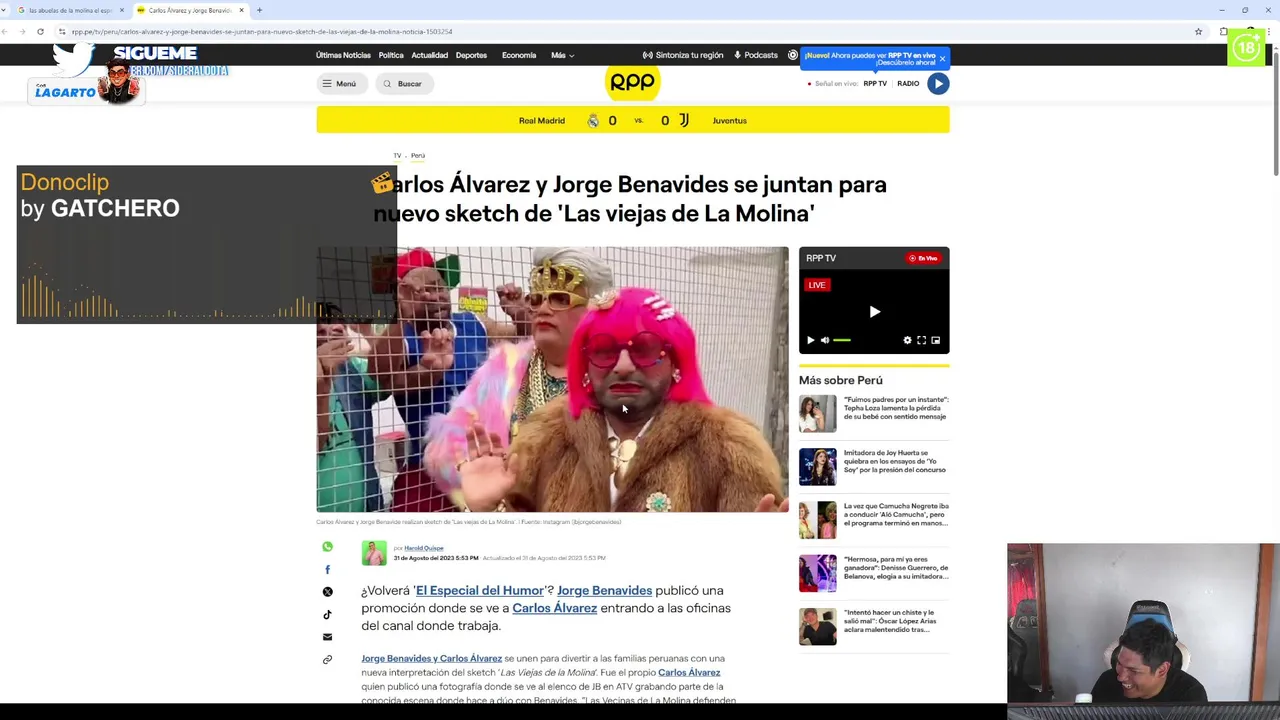Play the live radio signal button

[x=938, y=84]
